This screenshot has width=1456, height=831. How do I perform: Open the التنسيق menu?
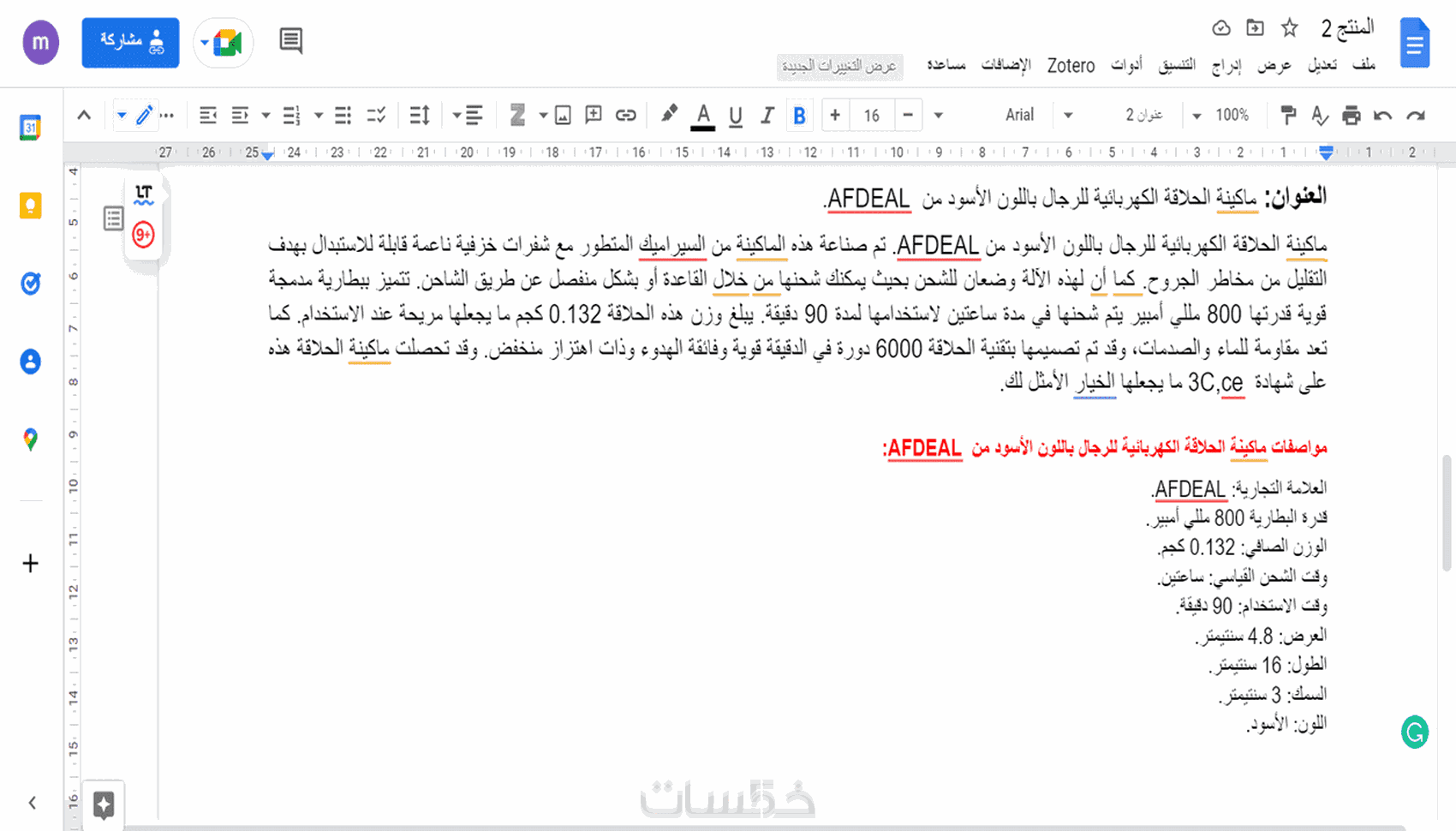(1177, 65)
